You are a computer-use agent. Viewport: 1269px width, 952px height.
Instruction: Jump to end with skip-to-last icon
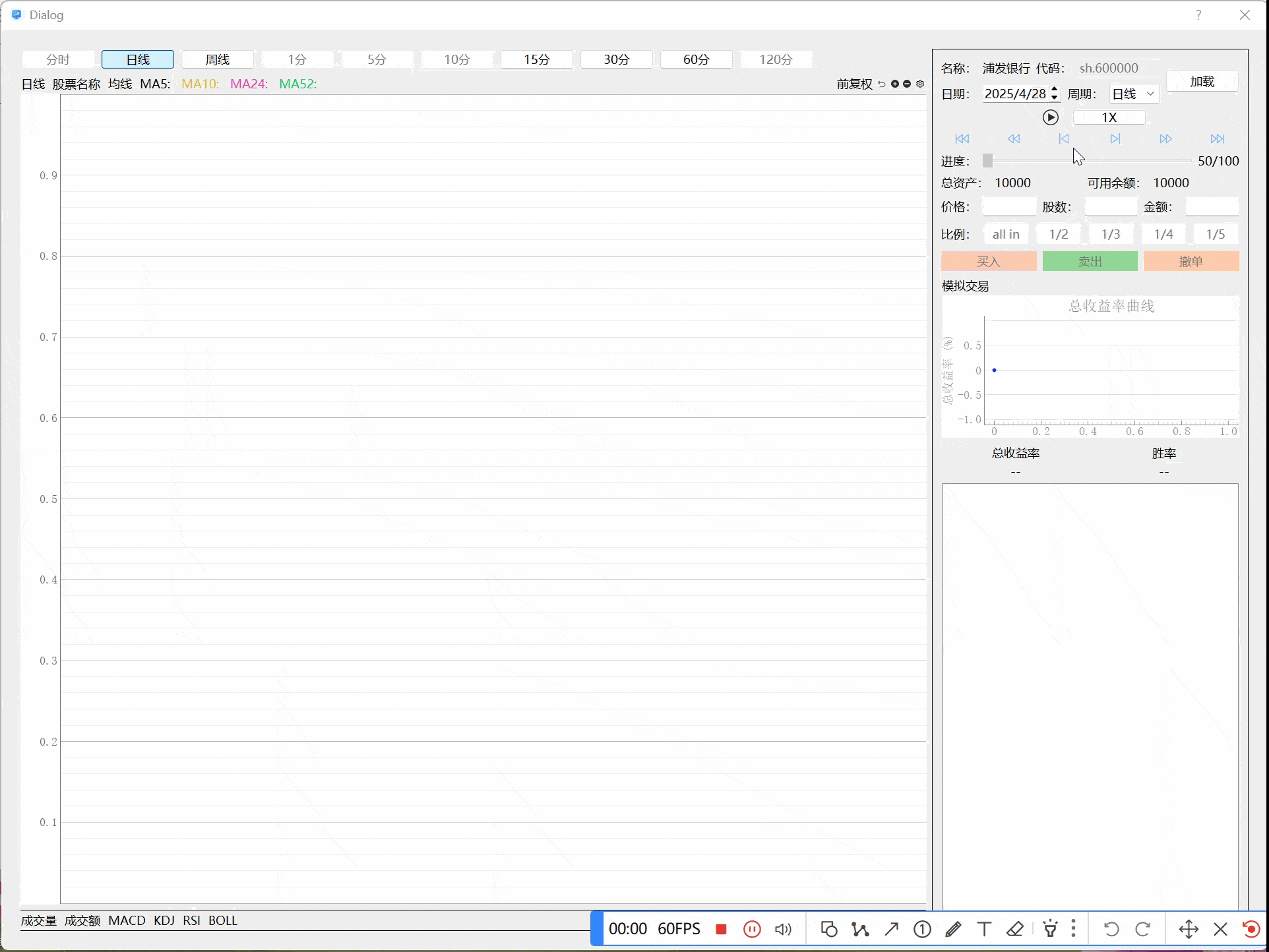[x=1217, y=139]
